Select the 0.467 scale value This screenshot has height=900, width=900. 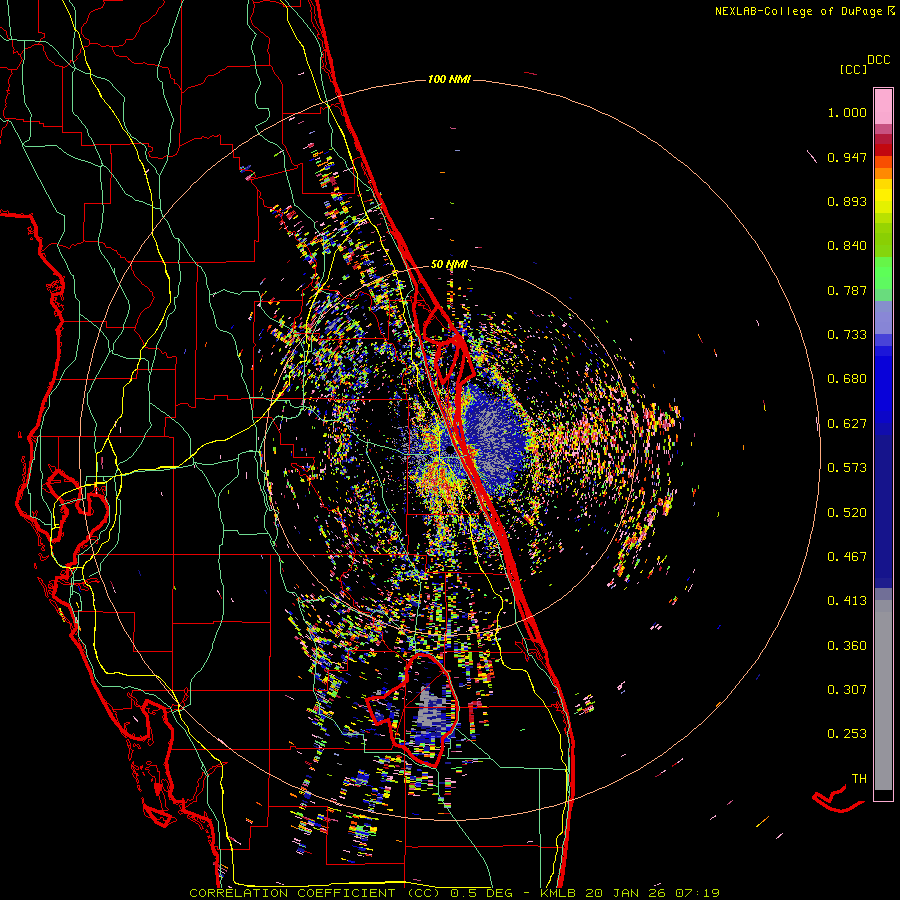point(847,557)
